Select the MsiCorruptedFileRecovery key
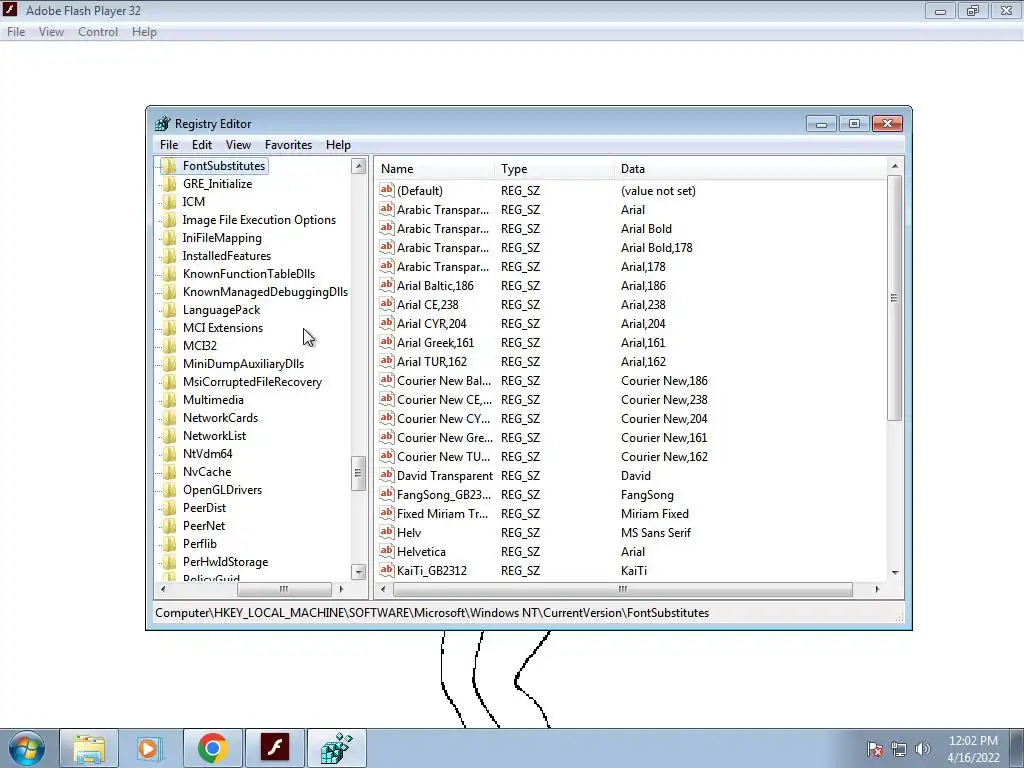This screenshot has height=768, width=1024. [x=252, y=382]
